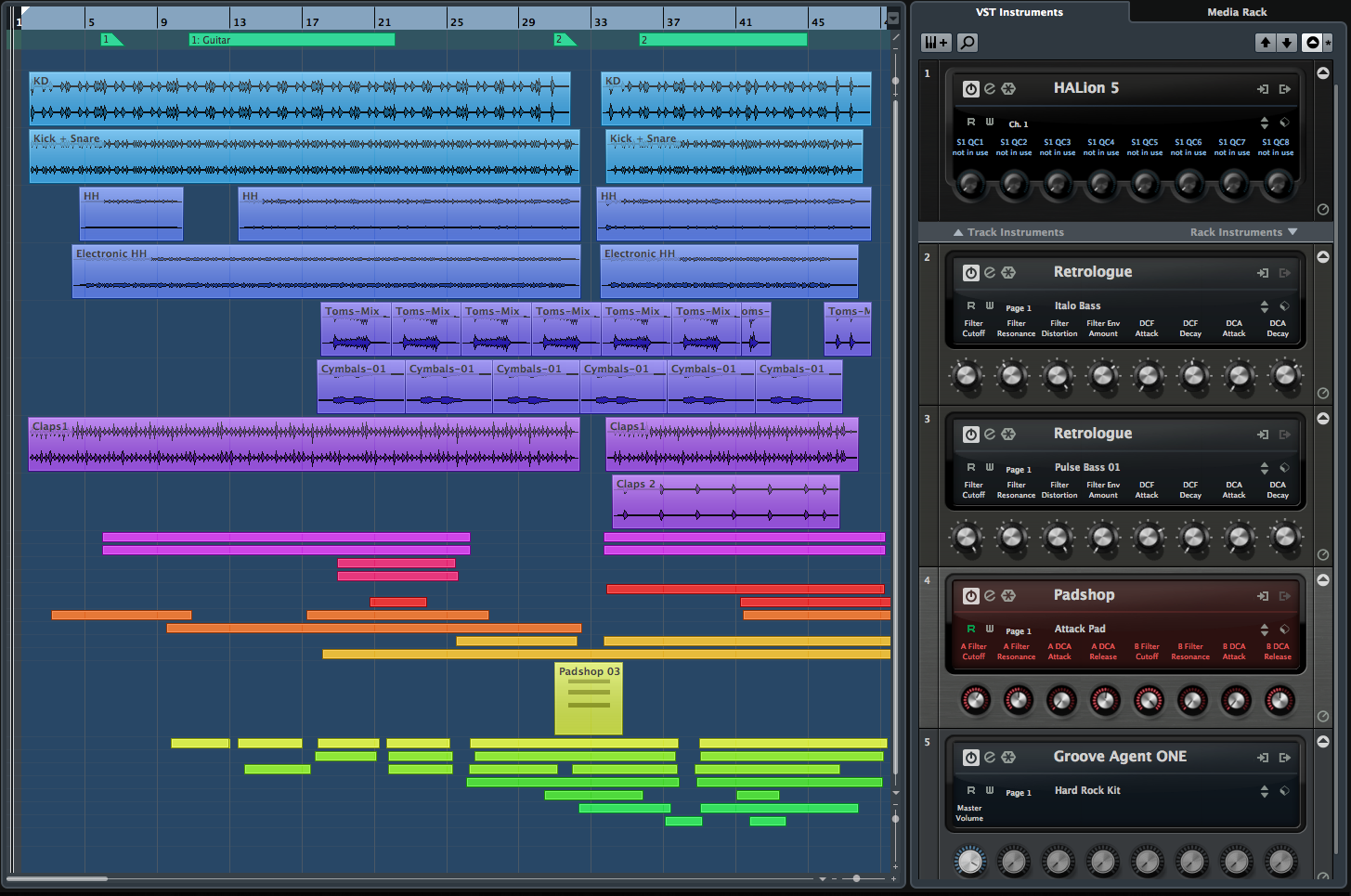Open the edit panel for Groove Agent ONE
The width and height of the screenshot is (1351, 896).
coord(990,757)
